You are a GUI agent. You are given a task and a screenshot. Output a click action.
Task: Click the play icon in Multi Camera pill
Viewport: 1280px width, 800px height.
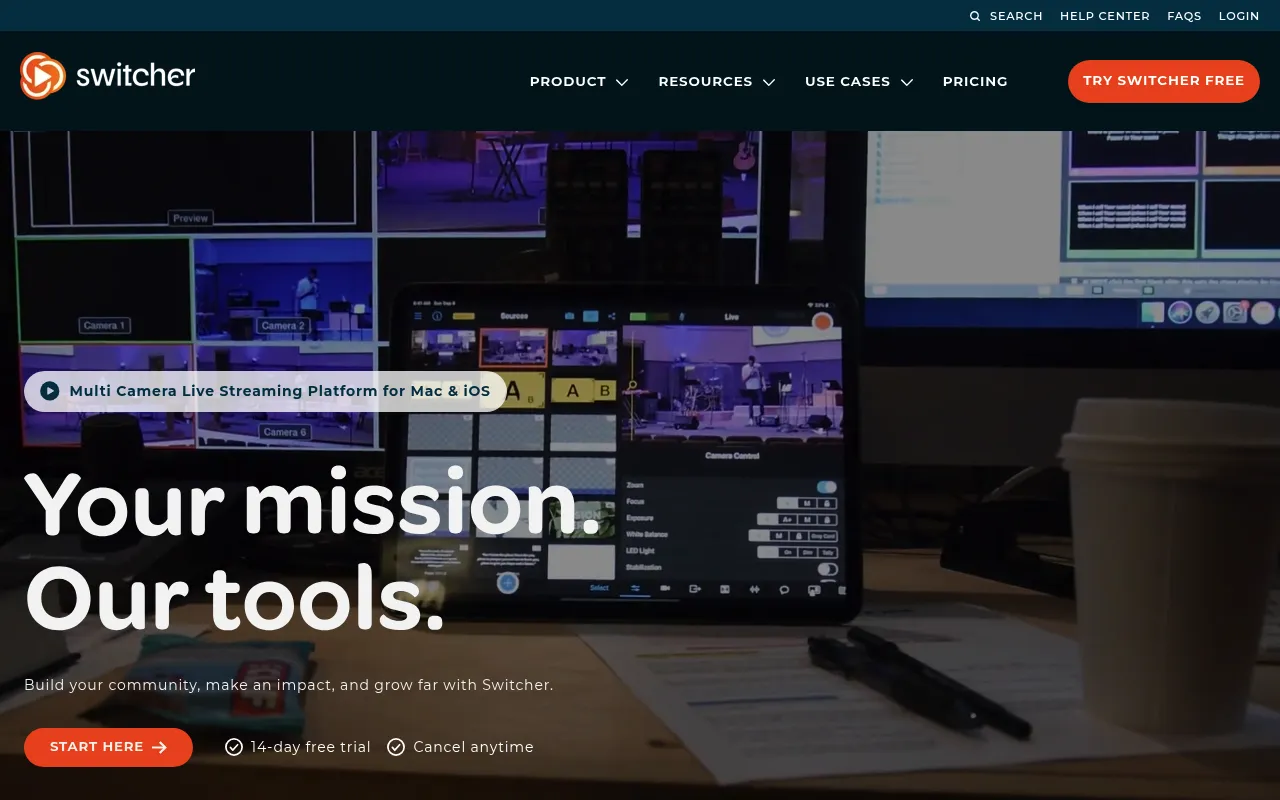coord(50,391)
